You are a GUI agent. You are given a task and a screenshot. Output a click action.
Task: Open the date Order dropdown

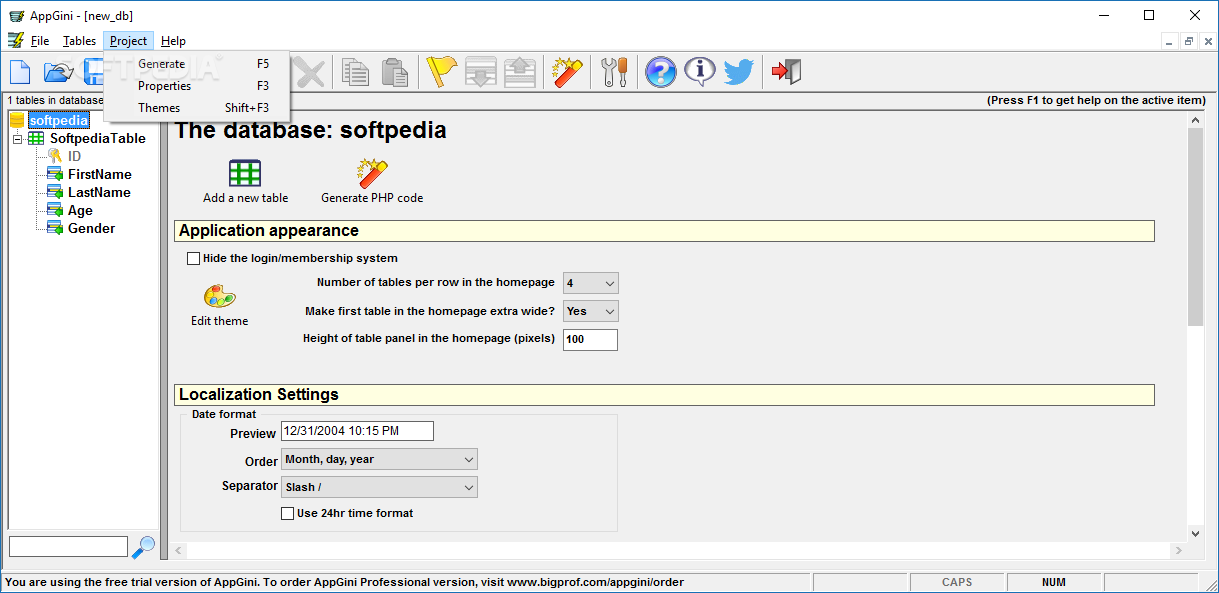379,459
